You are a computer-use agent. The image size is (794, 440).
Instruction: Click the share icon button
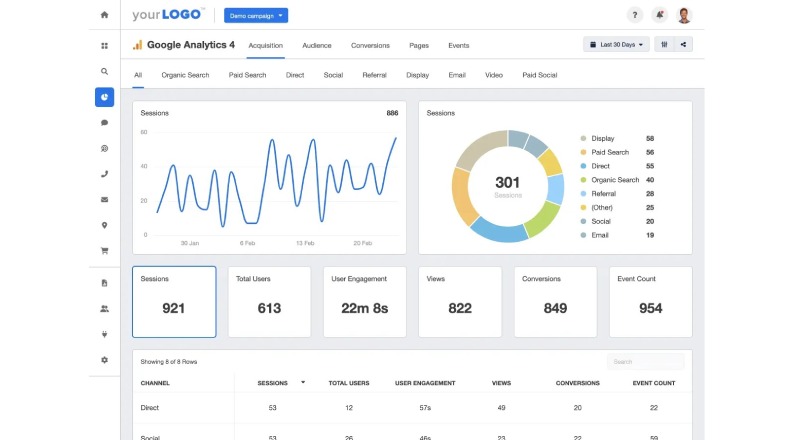pyautogui.click(x=684, y=45)
